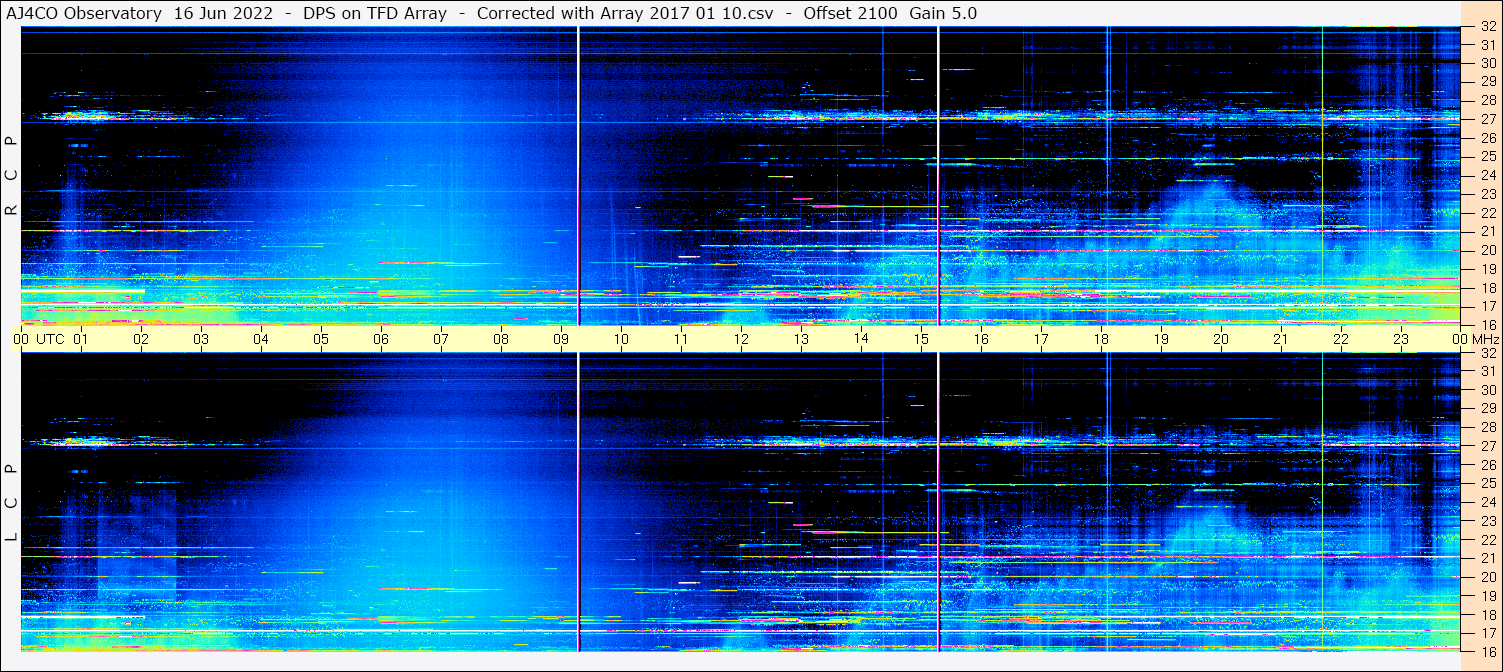Click the 11 hour tick label
The width and height of the screenshot is (1503, 672).
click(681, 339)
